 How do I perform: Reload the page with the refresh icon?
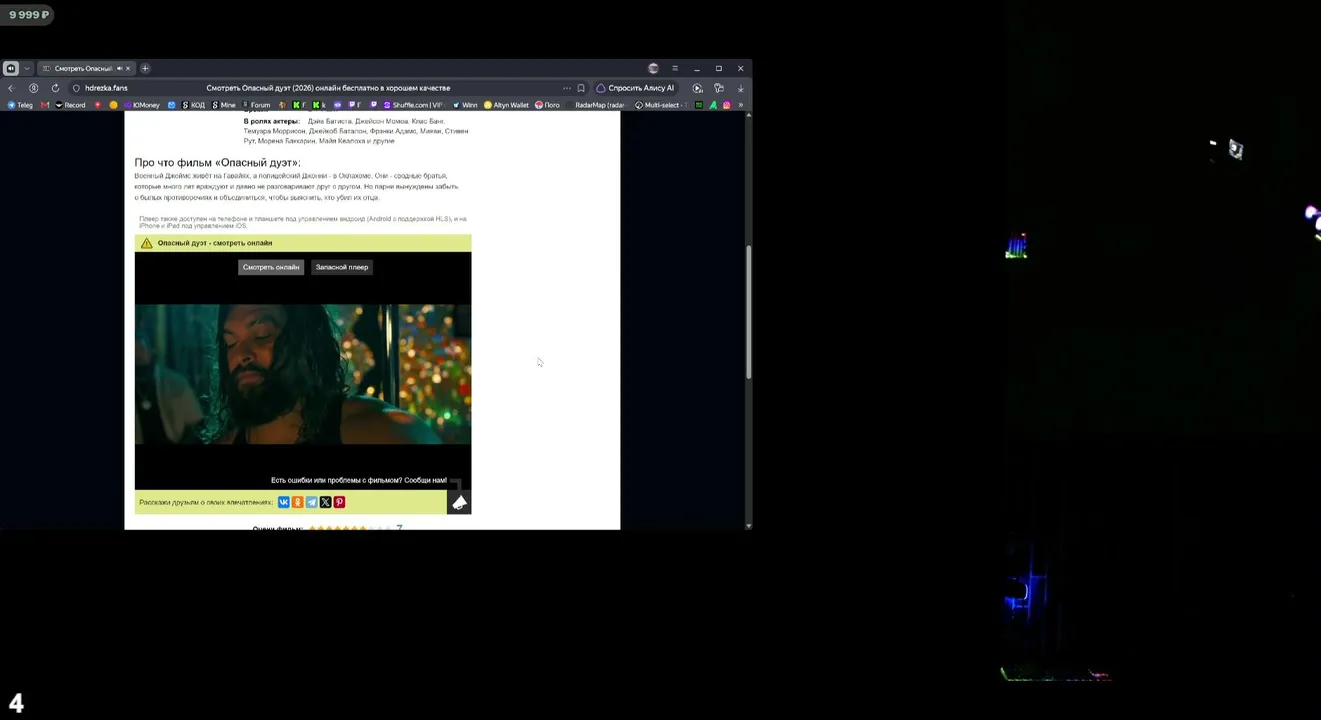pos(55,88)
